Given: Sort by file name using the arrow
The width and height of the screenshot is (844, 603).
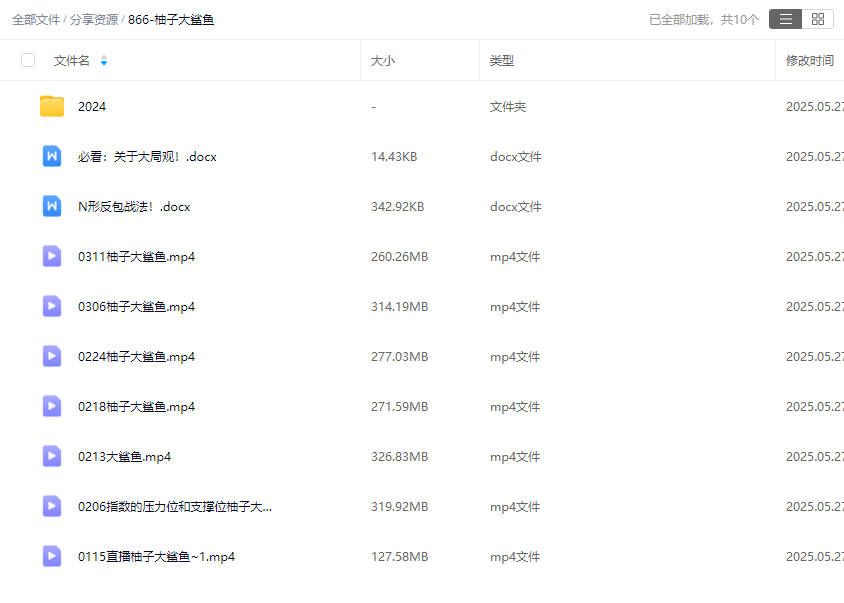Looking at the screenshot, I should tap(104, 60).
